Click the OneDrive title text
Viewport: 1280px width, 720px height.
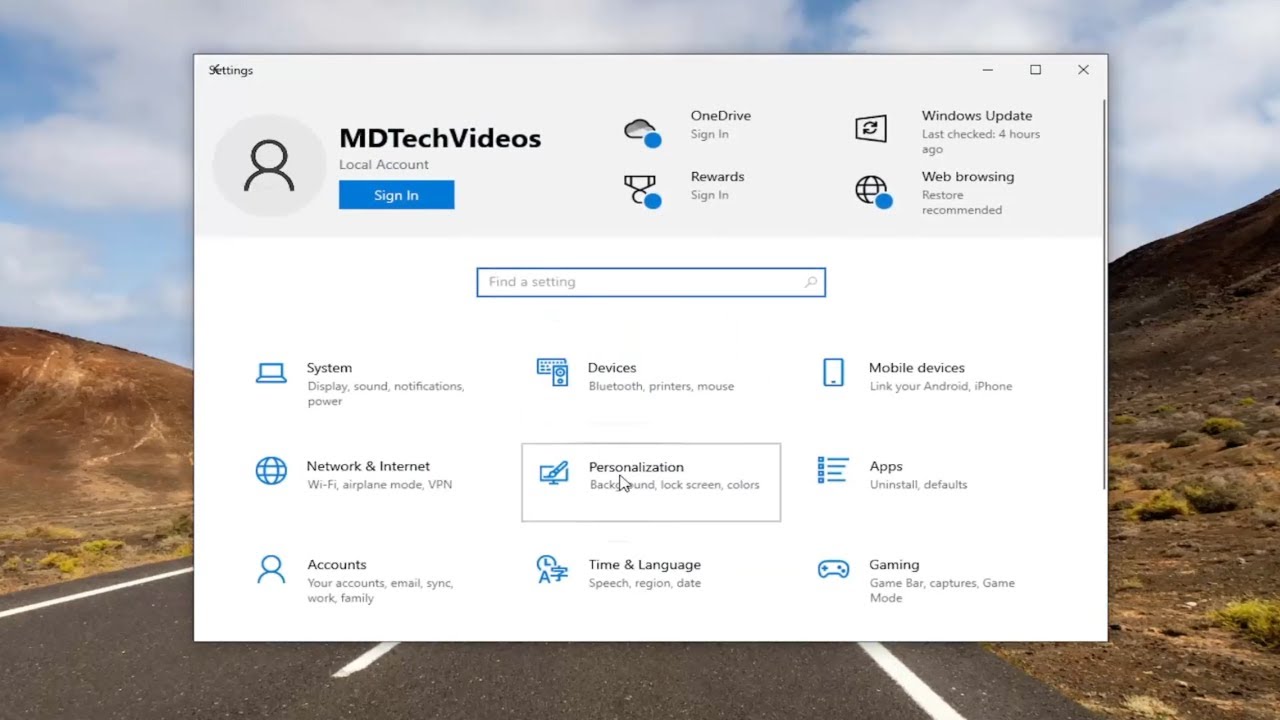click(720, 116)
